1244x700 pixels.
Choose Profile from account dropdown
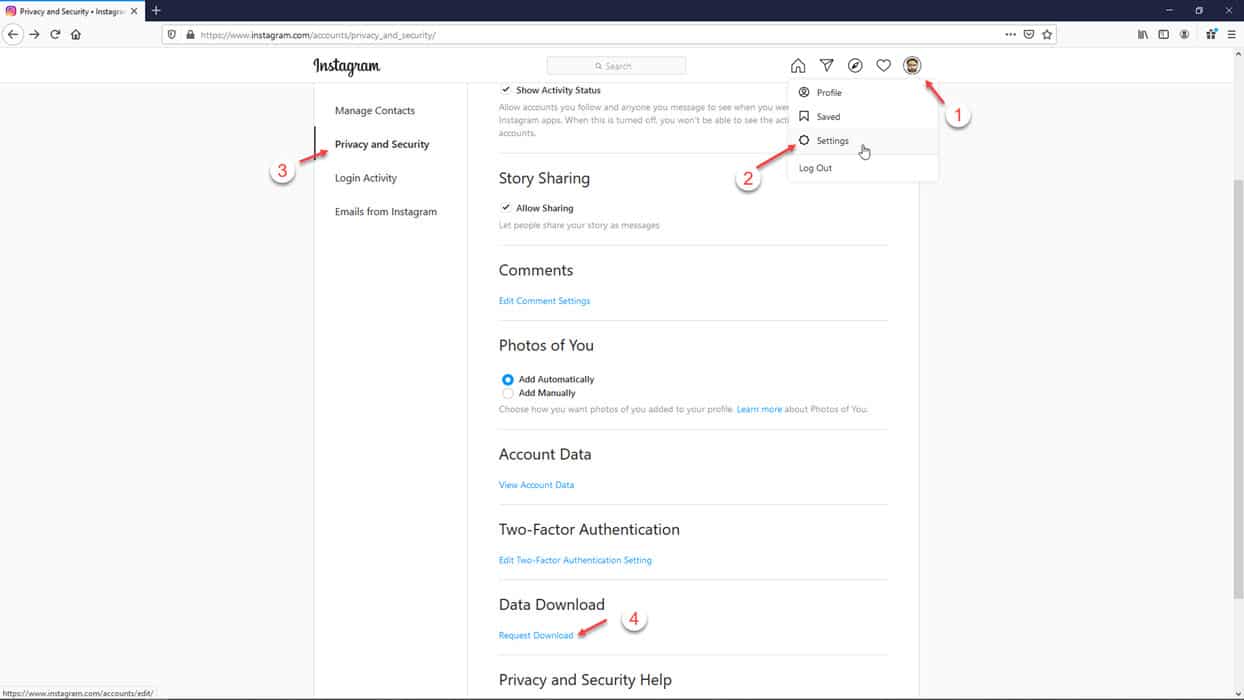point(863,93)
